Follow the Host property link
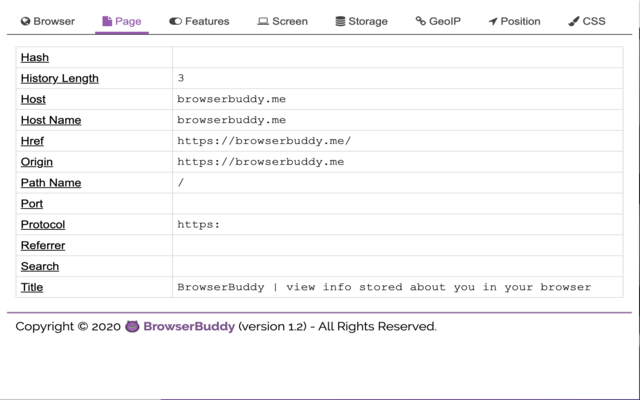 click(x=33, y=99)
